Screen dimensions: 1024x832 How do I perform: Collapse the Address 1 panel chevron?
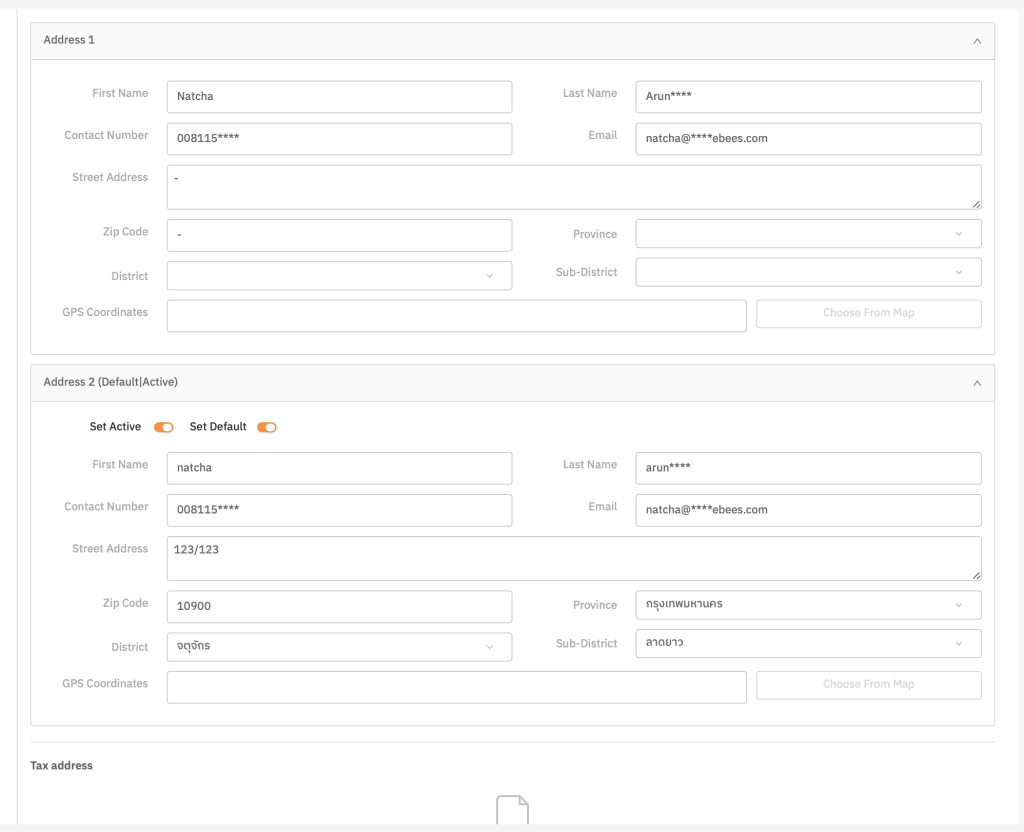coord(976,41)
